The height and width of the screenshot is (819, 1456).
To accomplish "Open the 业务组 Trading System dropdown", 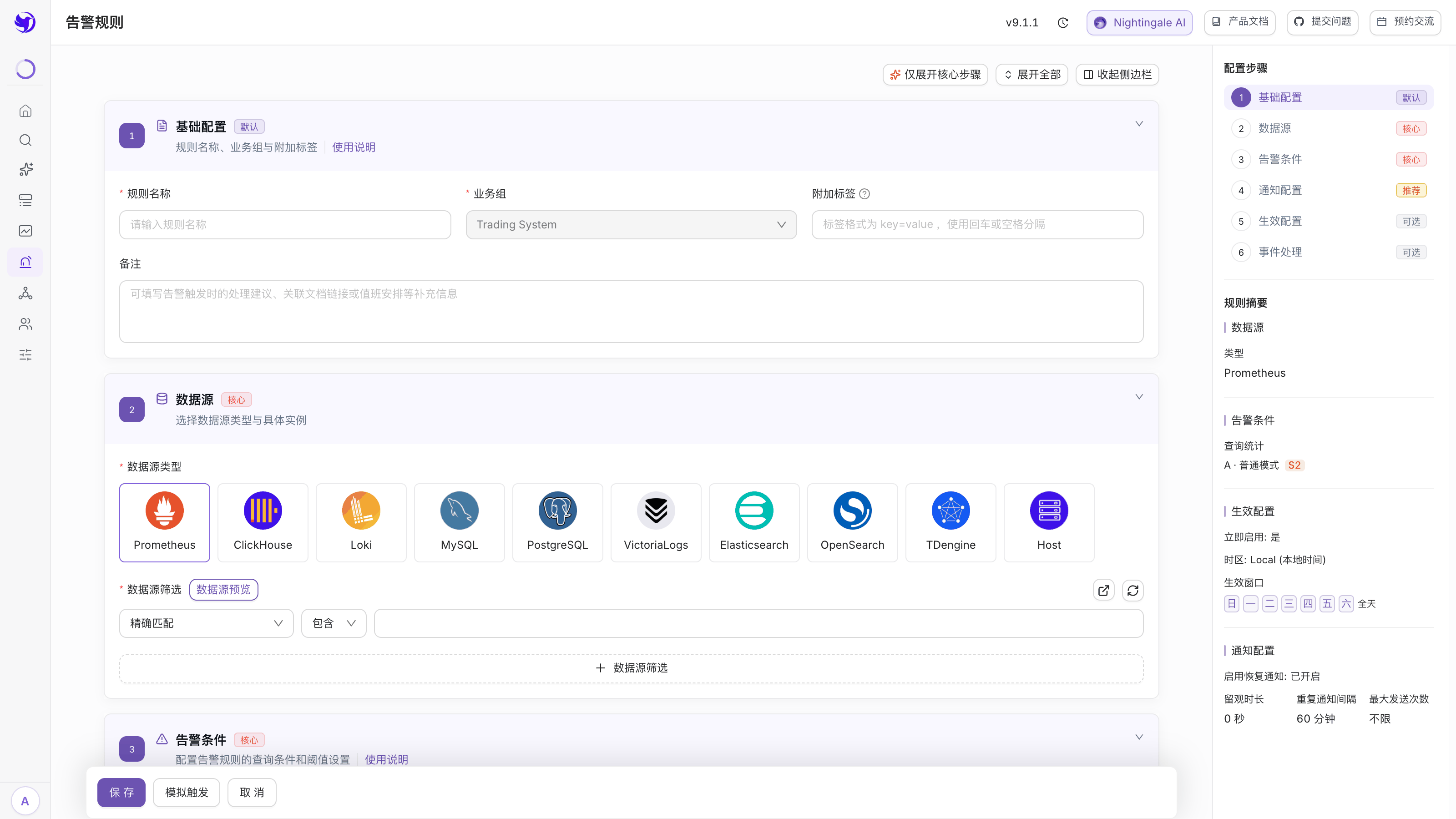I will 632,225.
